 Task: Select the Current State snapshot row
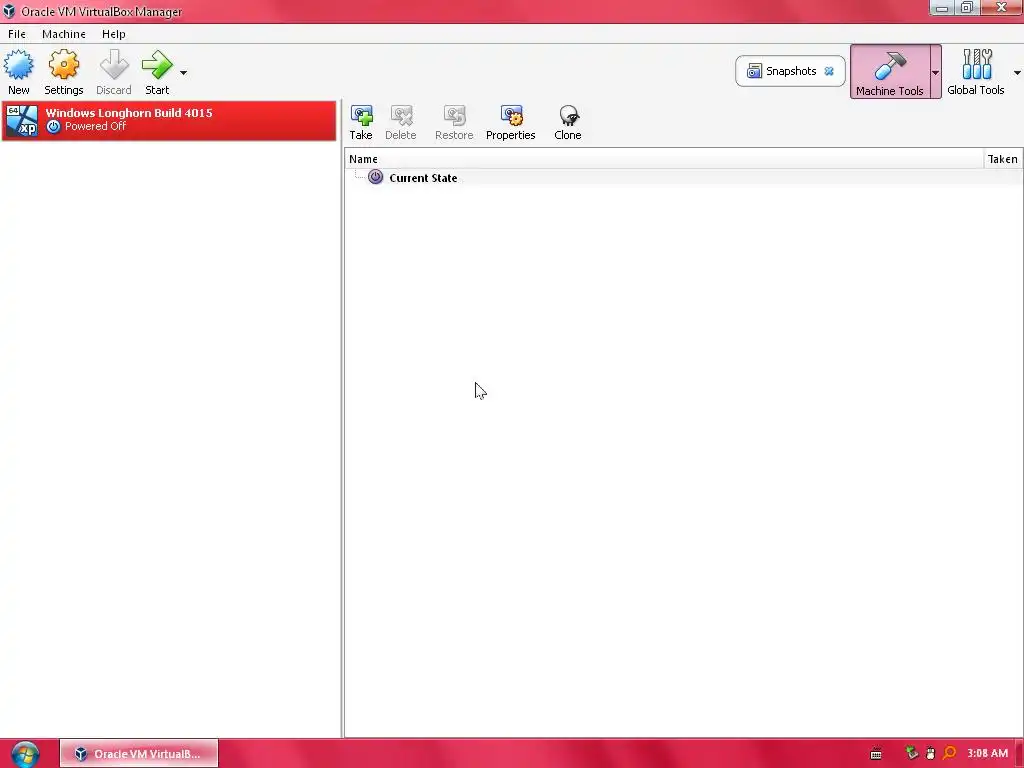[683, 178]
